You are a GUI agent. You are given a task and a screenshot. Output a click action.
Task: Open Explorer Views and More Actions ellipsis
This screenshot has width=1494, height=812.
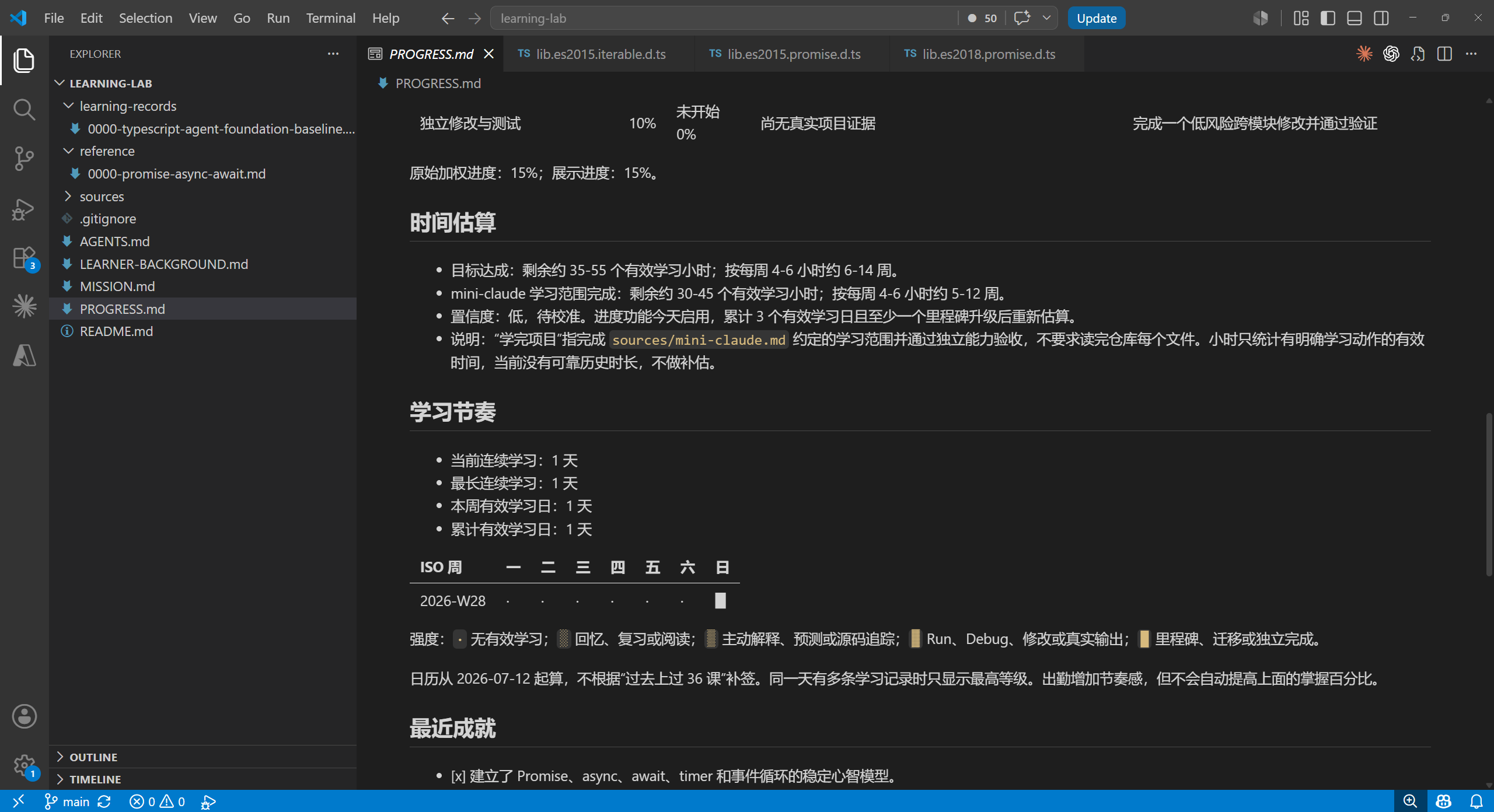333,54
